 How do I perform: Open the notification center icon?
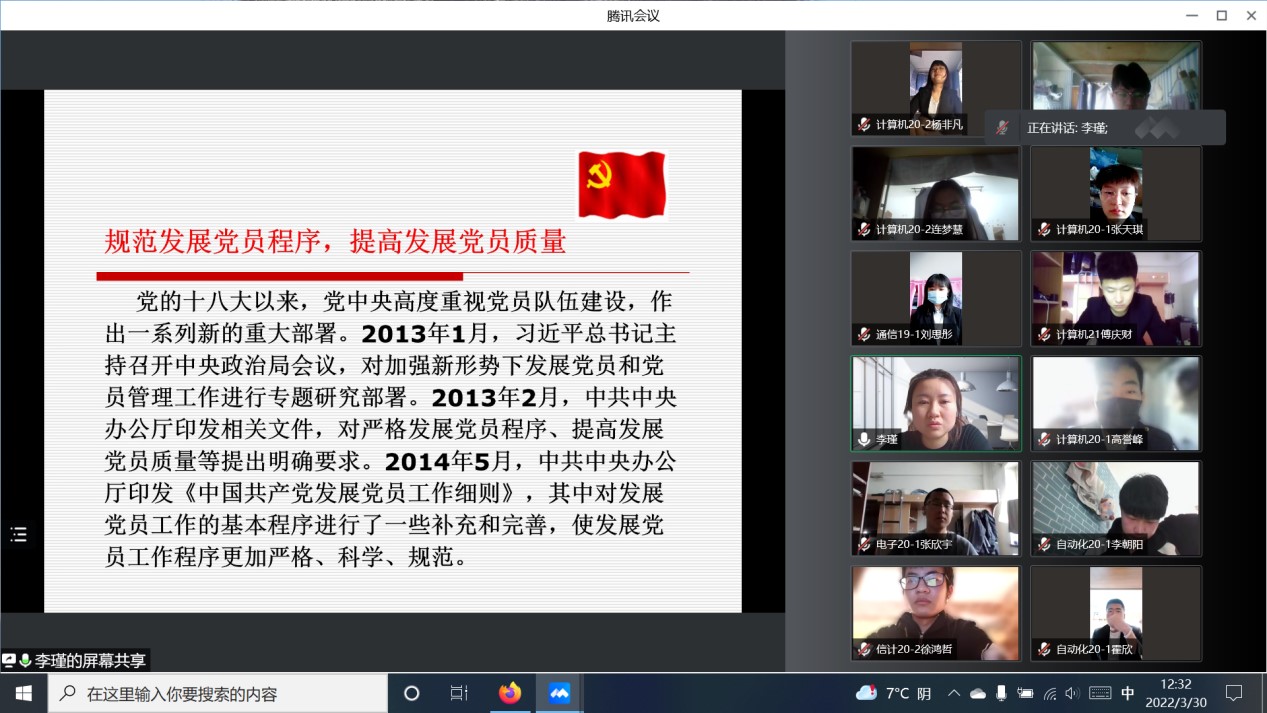click(x=1234, y=693)
